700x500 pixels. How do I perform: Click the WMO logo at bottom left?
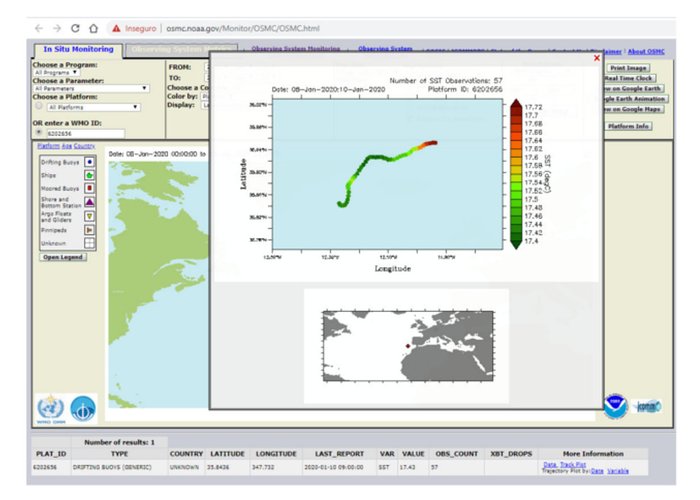pyautogui.click(x=50, y=409)
